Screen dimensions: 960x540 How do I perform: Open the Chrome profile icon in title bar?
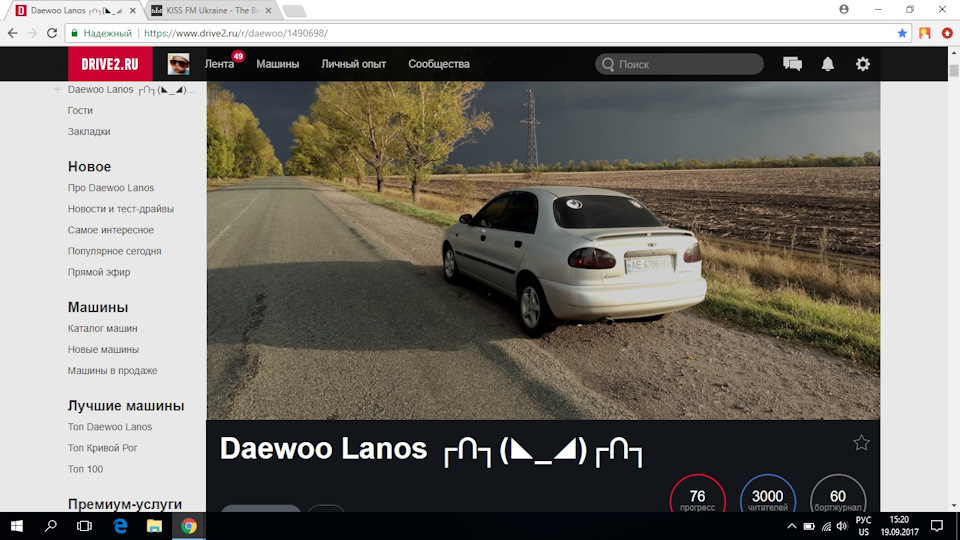(844, 9)
